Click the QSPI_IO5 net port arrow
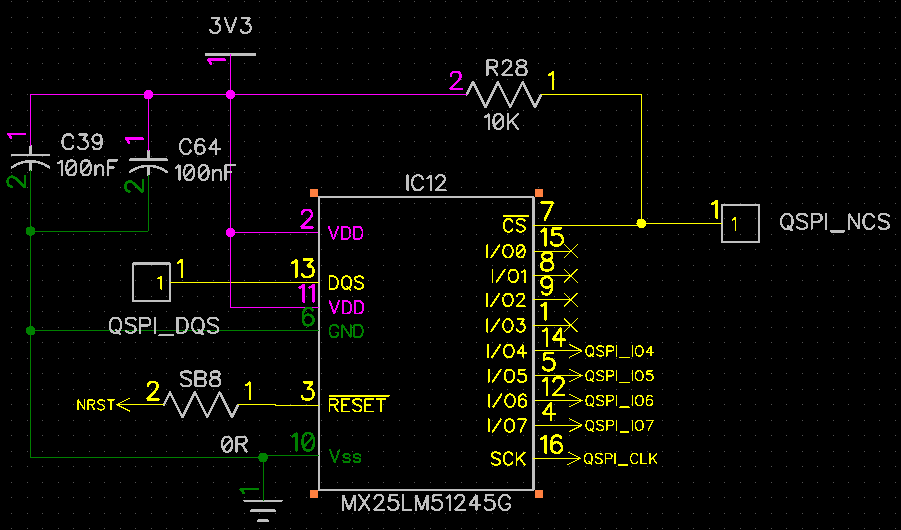 [576, 375]
